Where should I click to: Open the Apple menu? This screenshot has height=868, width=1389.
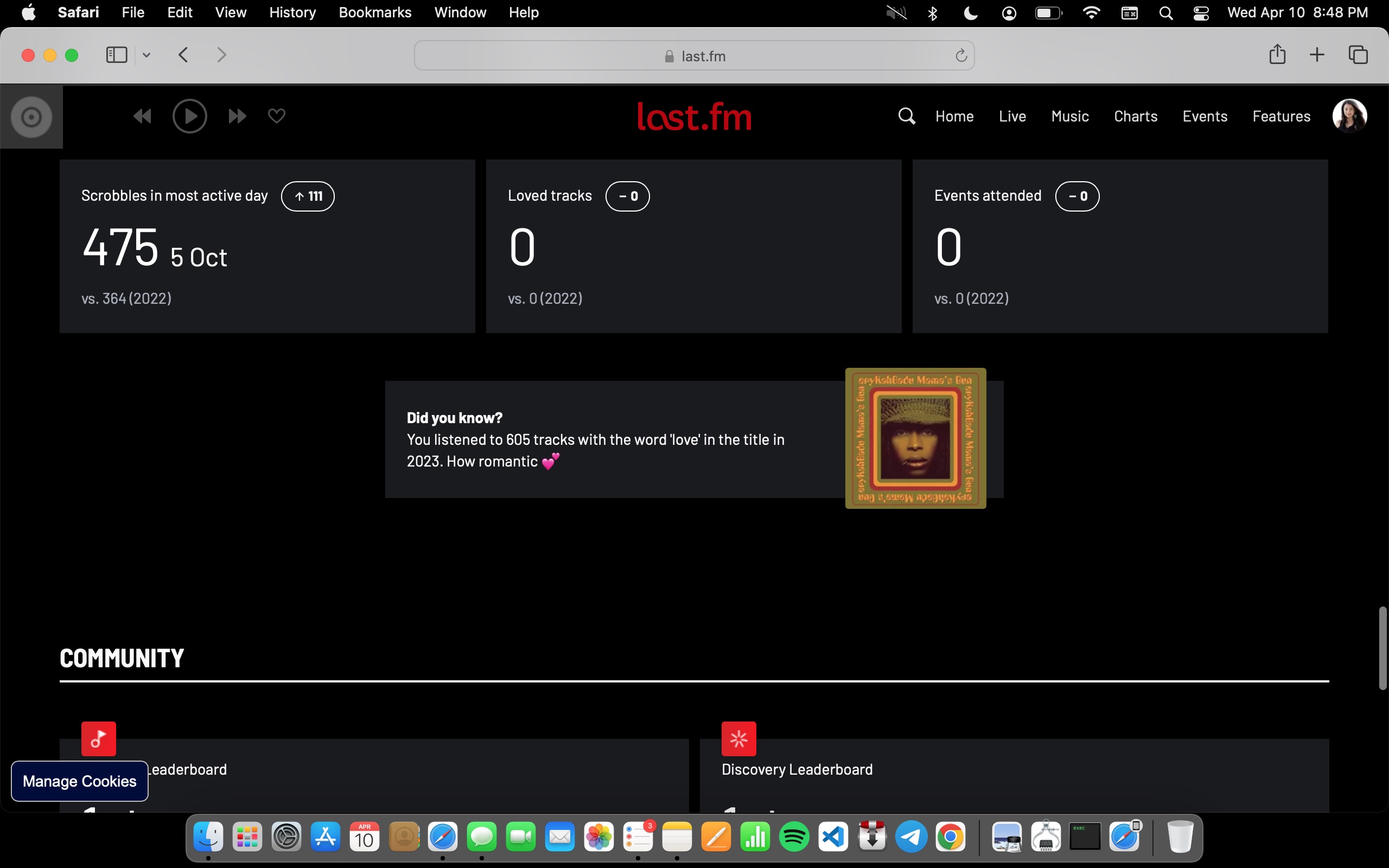point(29,12)
